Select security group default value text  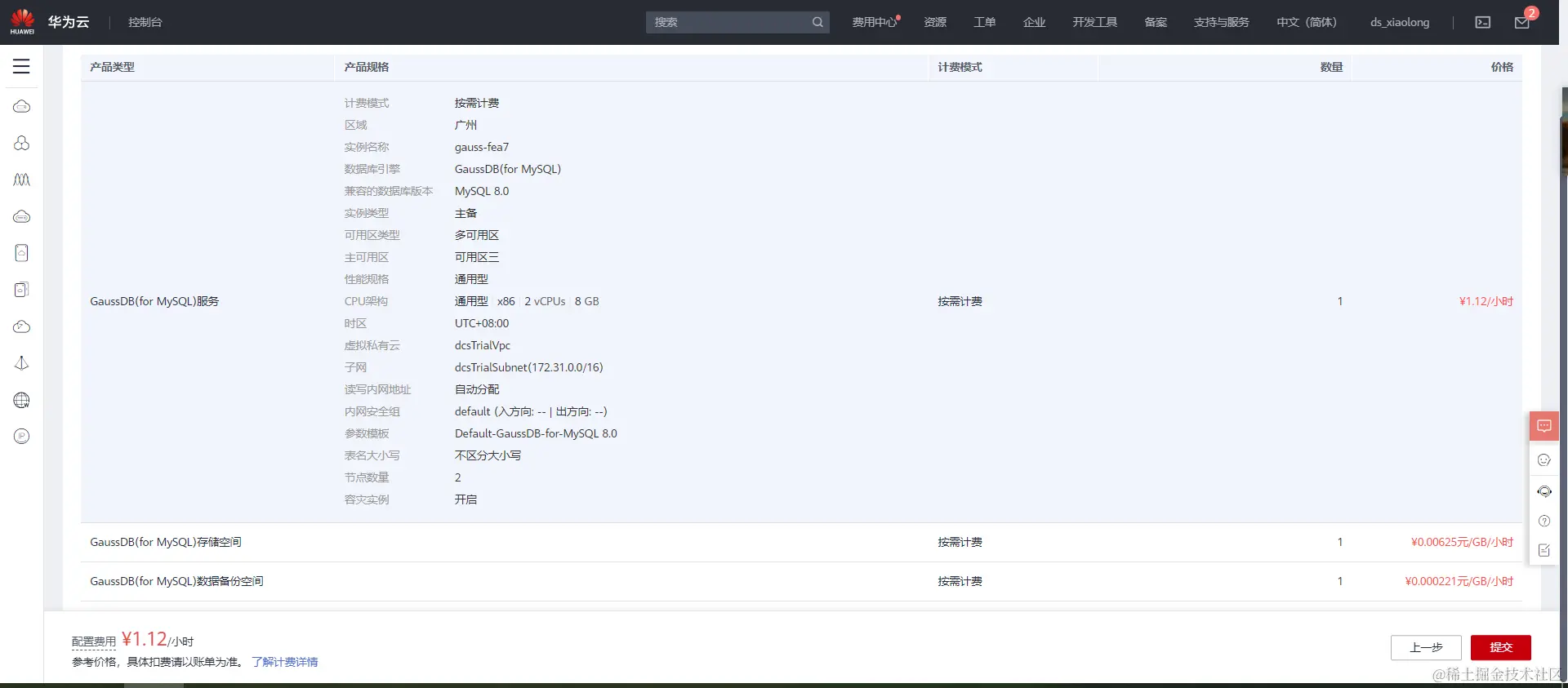click(531, 411)
